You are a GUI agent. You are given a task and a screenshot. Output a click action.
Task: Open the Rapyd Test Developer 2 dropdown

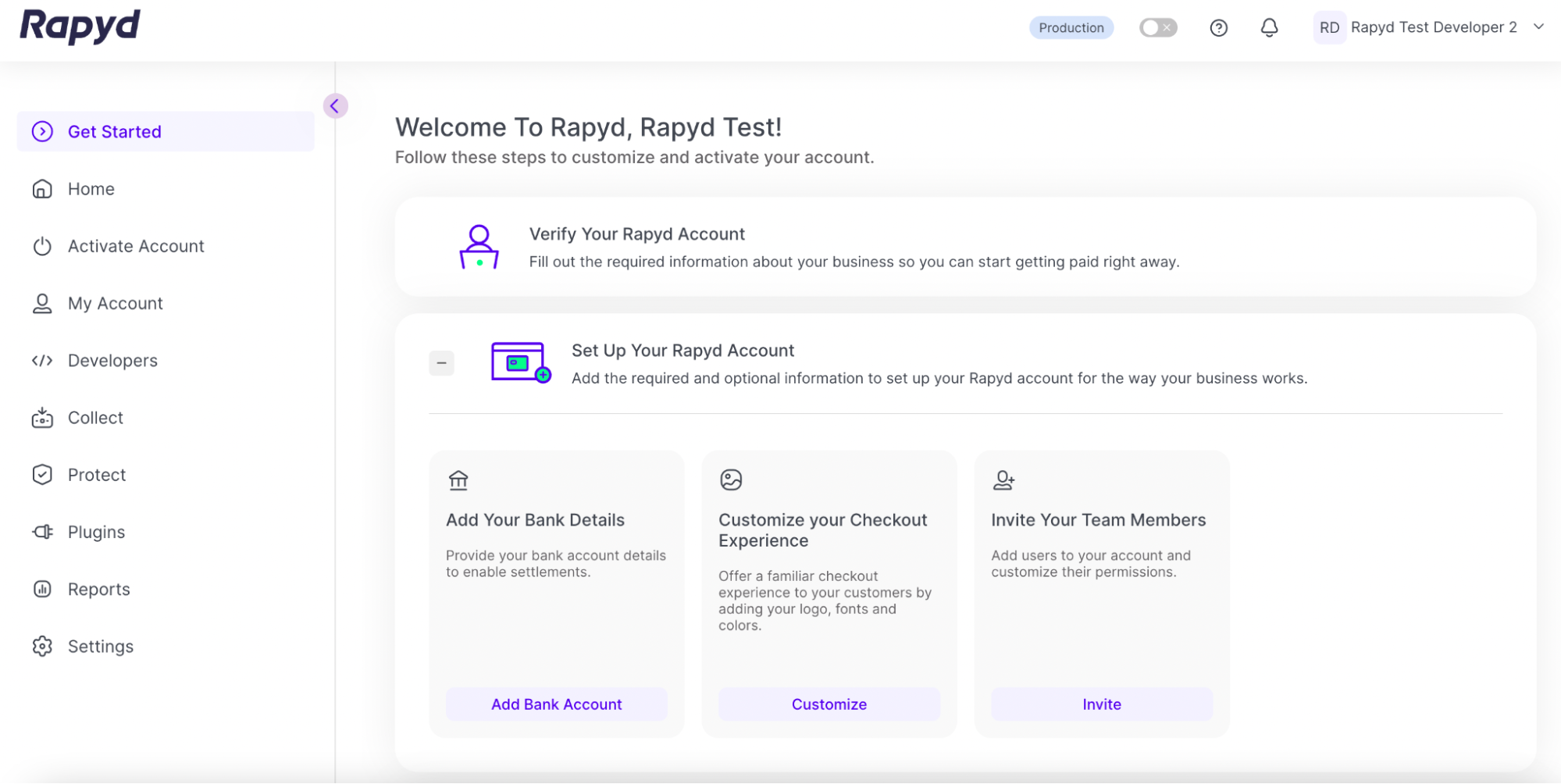coord(1538,27)
